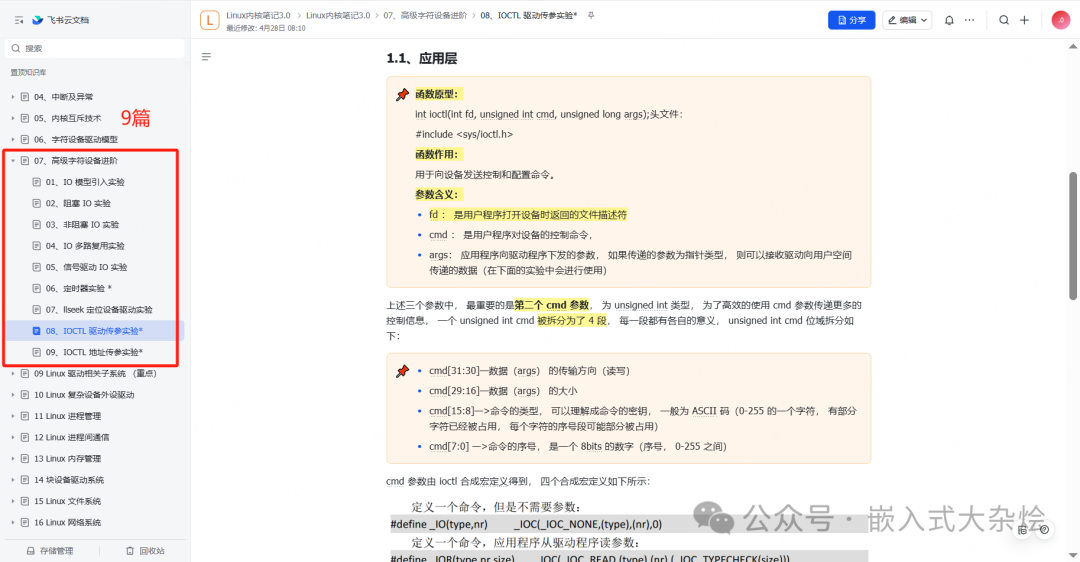Collapse the 07、高级字符设备进阶 node arrow
Image resolution: width=1080 pixels, height=562 pixels.
coord(12,161)
